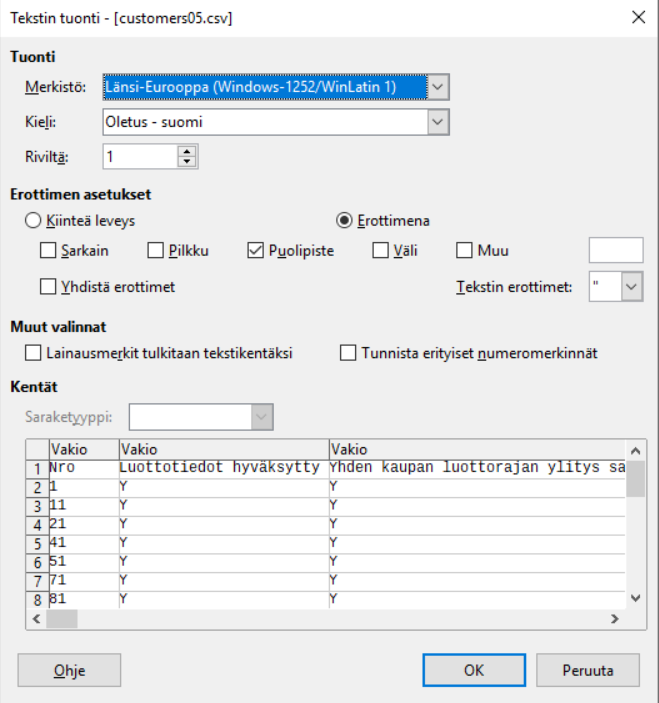Open the Tekstin erottimet dropdown
The height and width of the screenshot is (703, 659).
(631, 287)
